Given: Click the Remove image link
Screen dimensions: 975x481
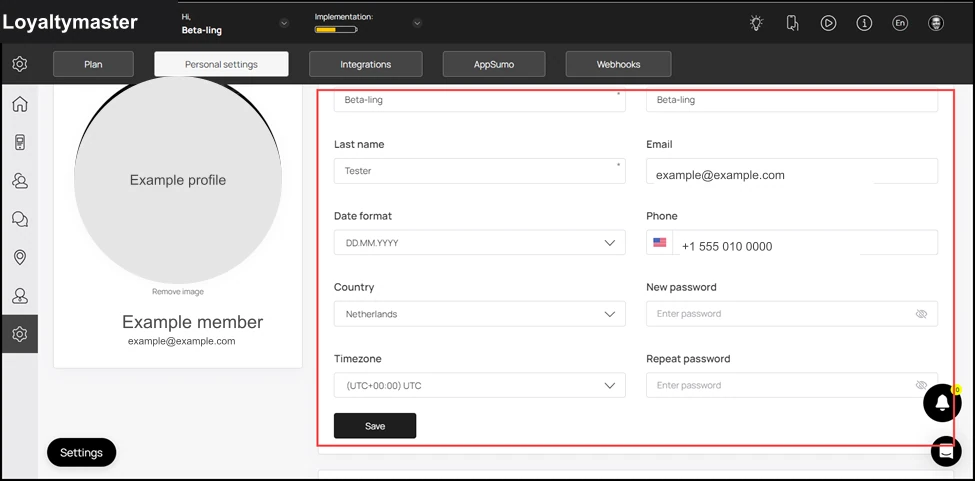Looking at the screenshot, I should tap(178, 291).
